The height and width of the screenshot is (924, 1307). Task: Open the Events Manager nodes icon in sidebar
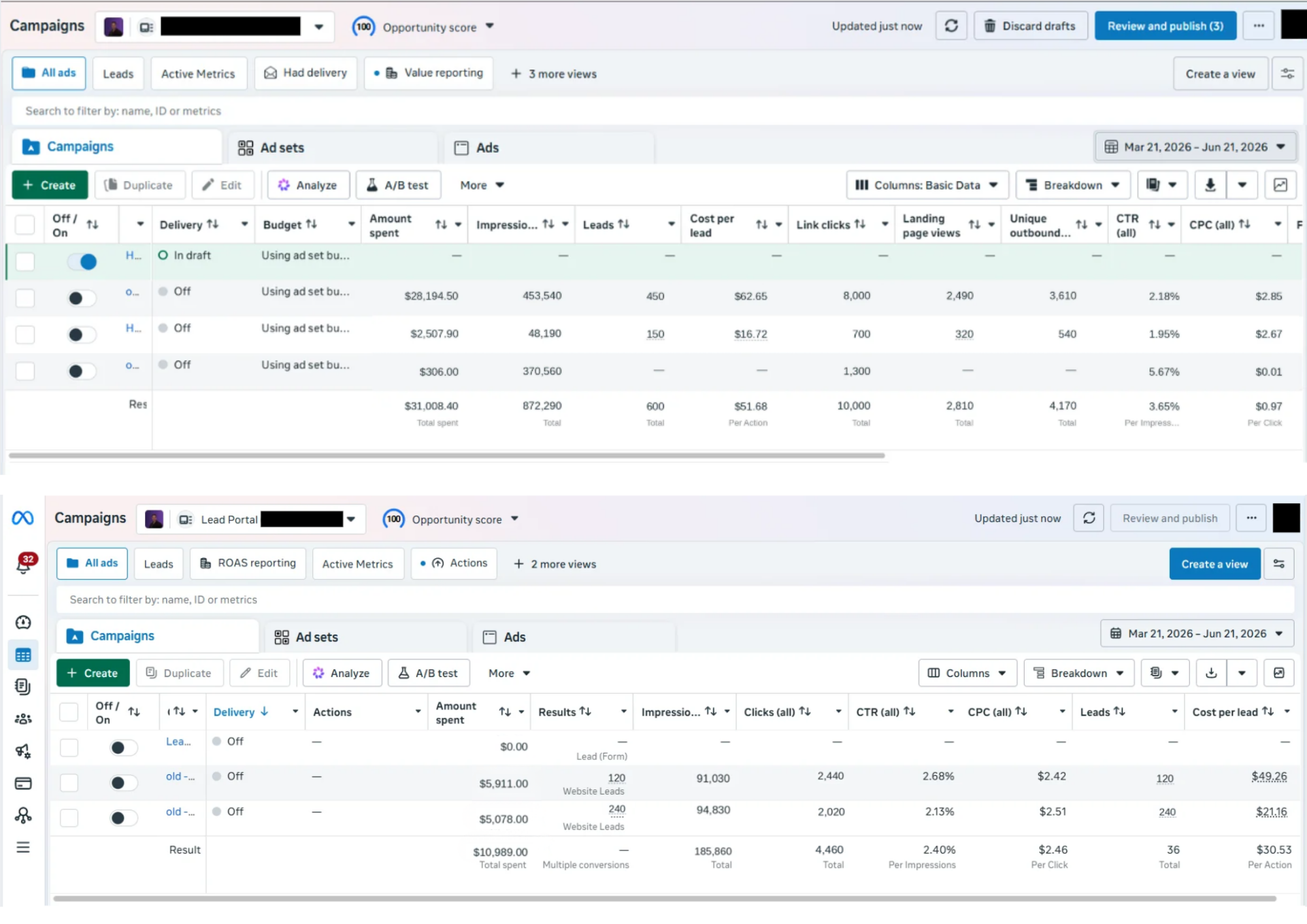(23, 816)
